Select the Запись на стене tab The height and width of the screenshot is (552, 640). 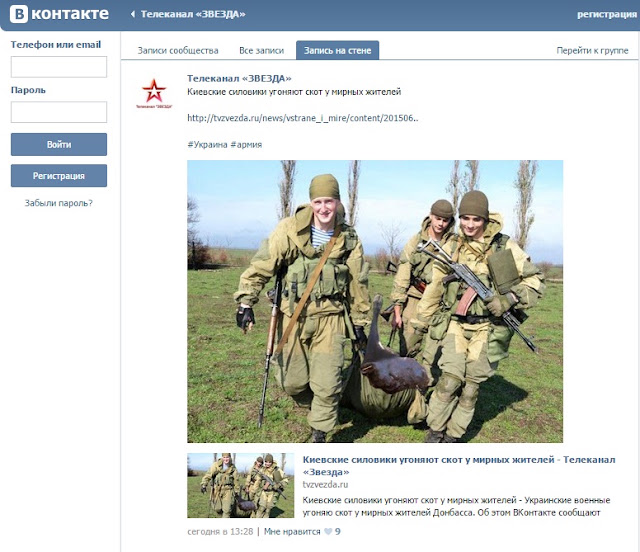click(338, 51)
